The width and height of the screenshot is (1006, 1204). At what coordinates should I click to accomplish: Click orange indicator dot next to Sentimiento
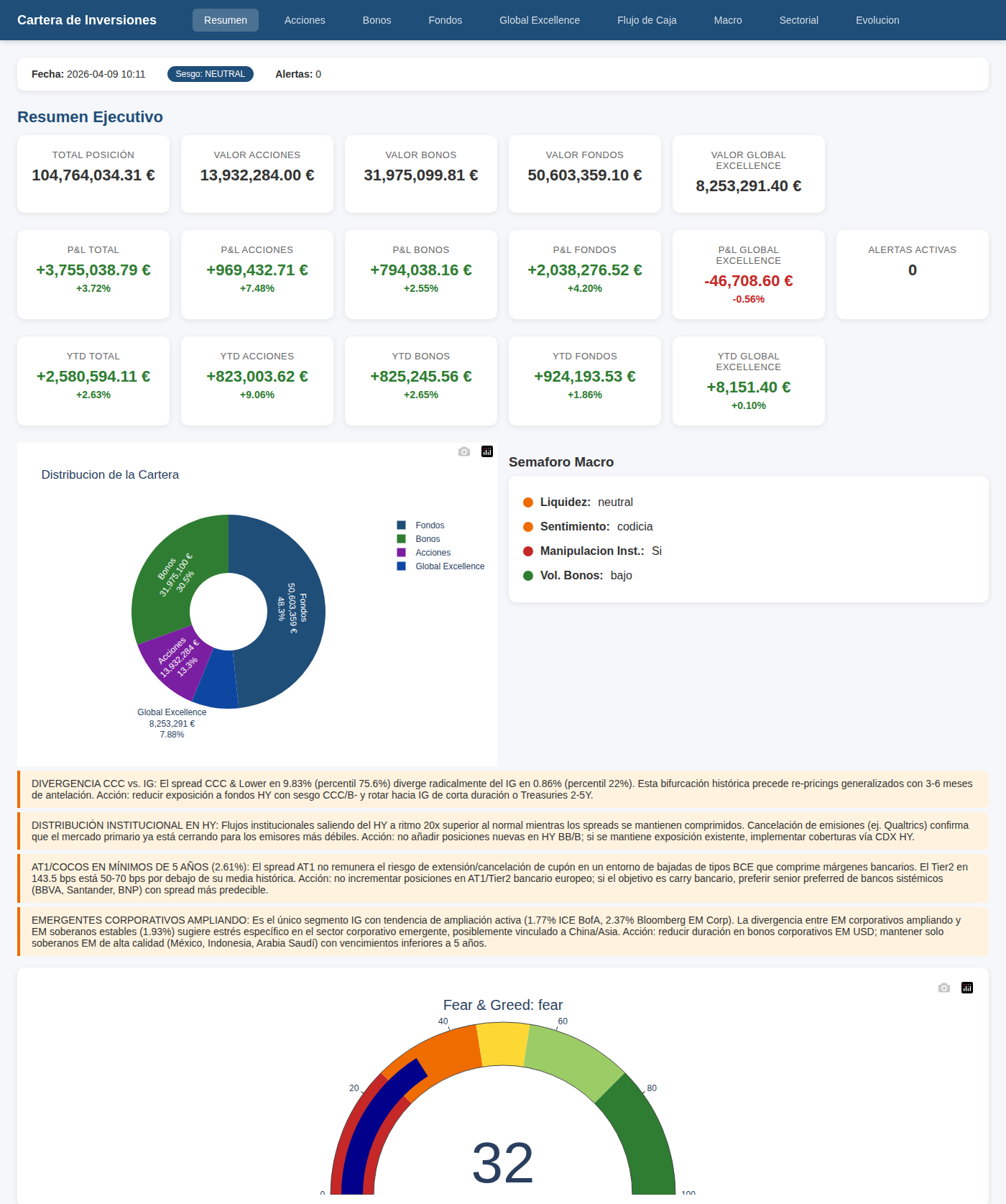[x=528, y=527]
